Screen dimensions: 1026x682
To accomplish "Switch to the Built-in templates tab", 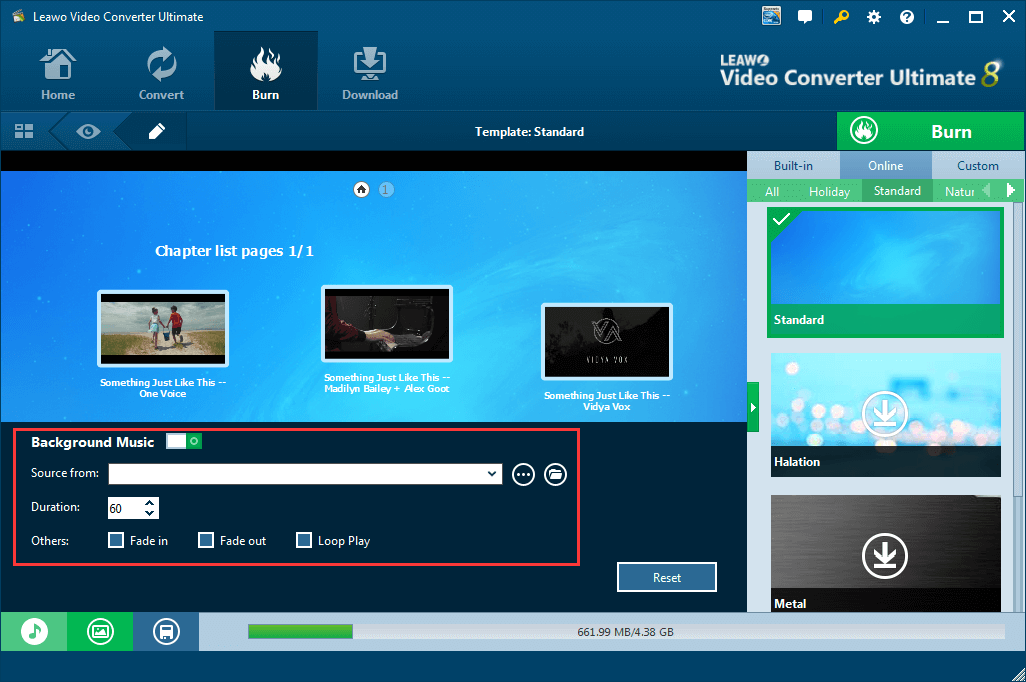I will 793,166.
